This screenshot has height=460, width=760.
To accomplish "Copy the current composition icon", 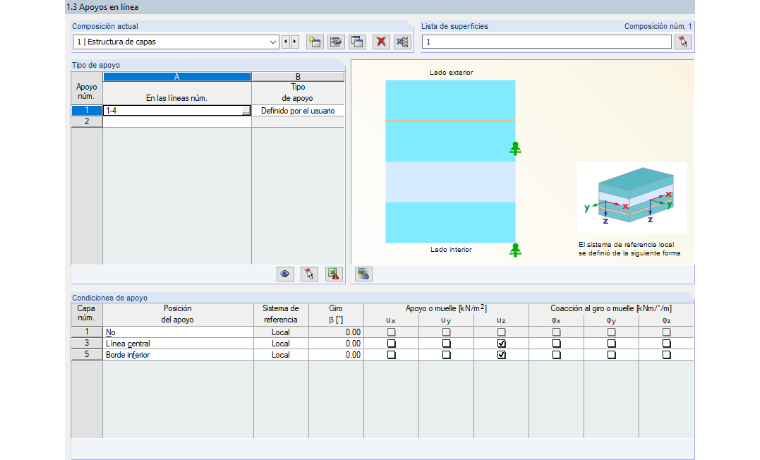I will point(357,42).
